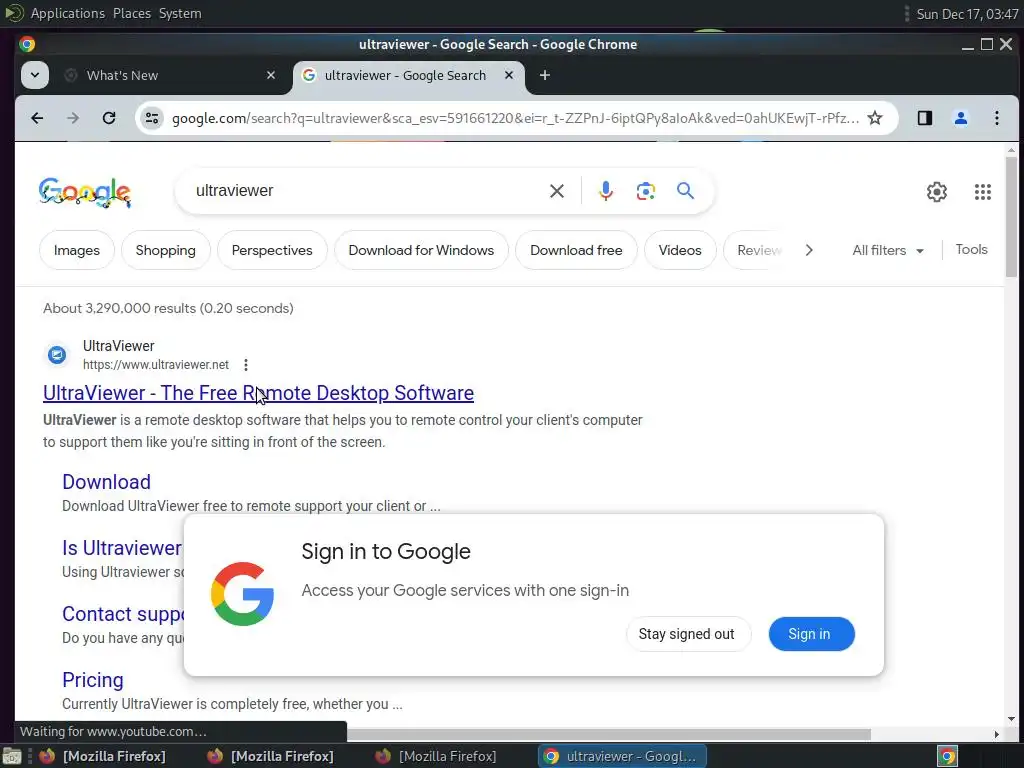The width and height of the screenshot is (1024, 768).
Task: Open the Chrome three-dot menu
Action: (x=997, y=118)
